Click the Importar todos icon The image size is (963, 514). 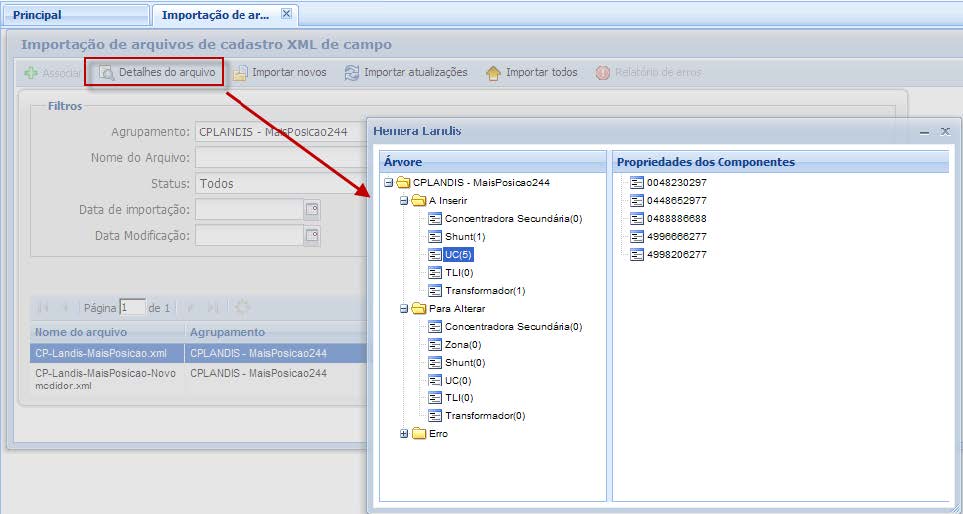coord(493,73)
